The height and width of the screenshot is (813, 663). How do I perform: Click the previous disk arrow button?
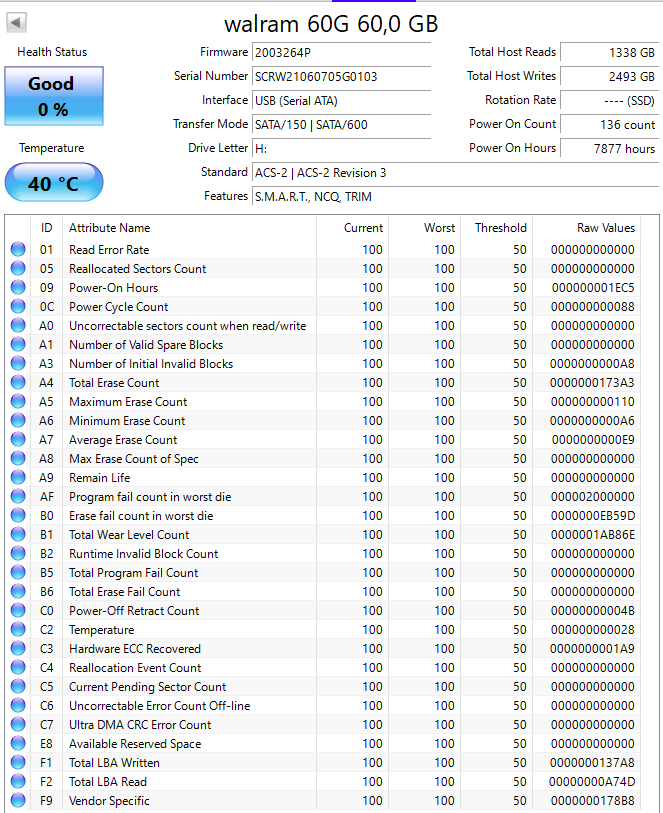(x=17, y=23)
